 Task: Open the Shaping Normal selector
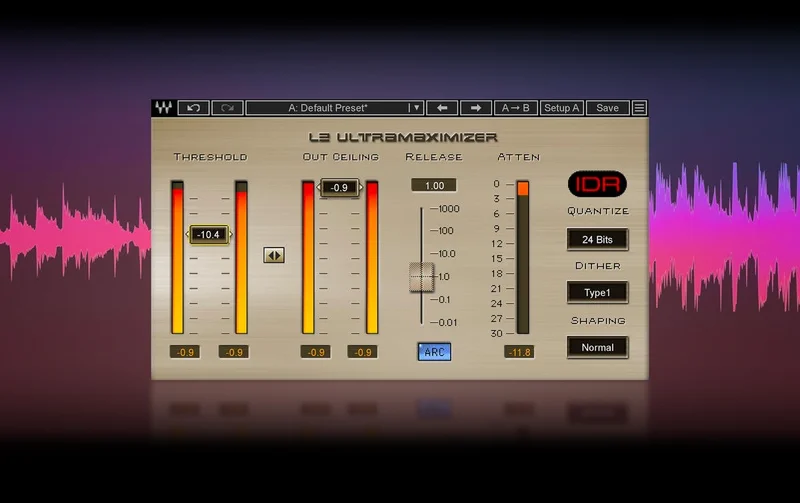point(597,347)
